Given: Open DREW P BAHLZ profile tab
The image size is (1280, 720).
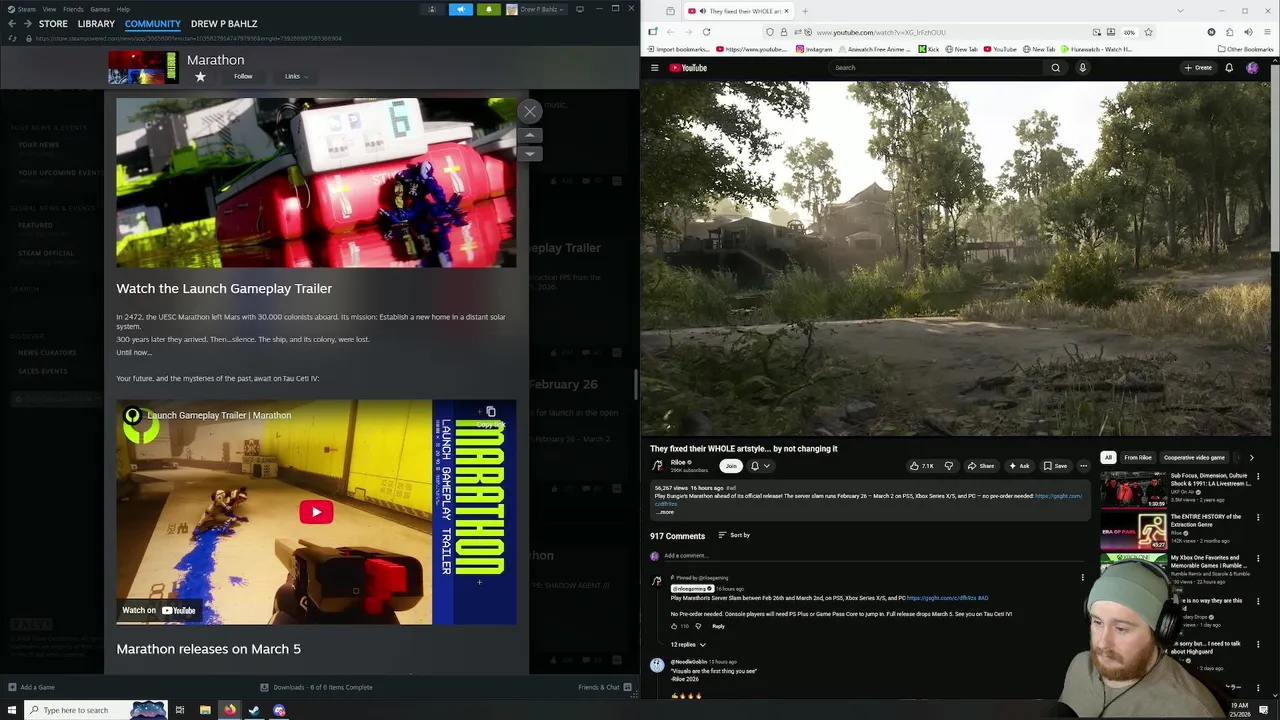Looking at the screenshot, I should coord(224,23).
